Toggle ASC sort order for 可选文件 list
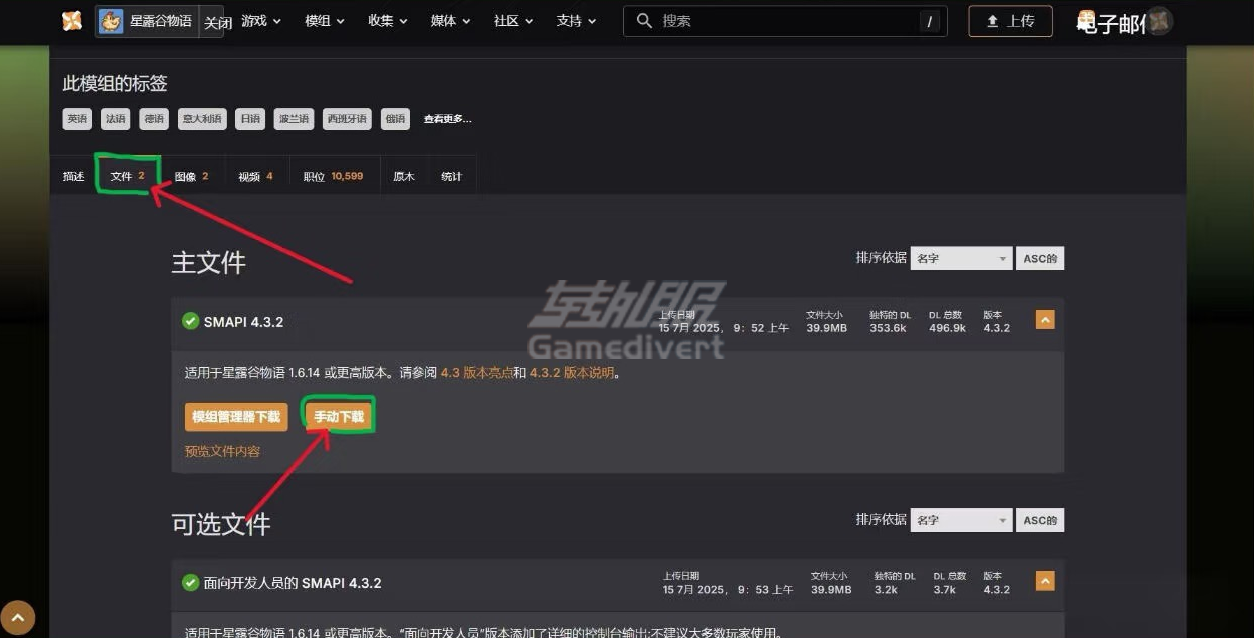 1040,519
